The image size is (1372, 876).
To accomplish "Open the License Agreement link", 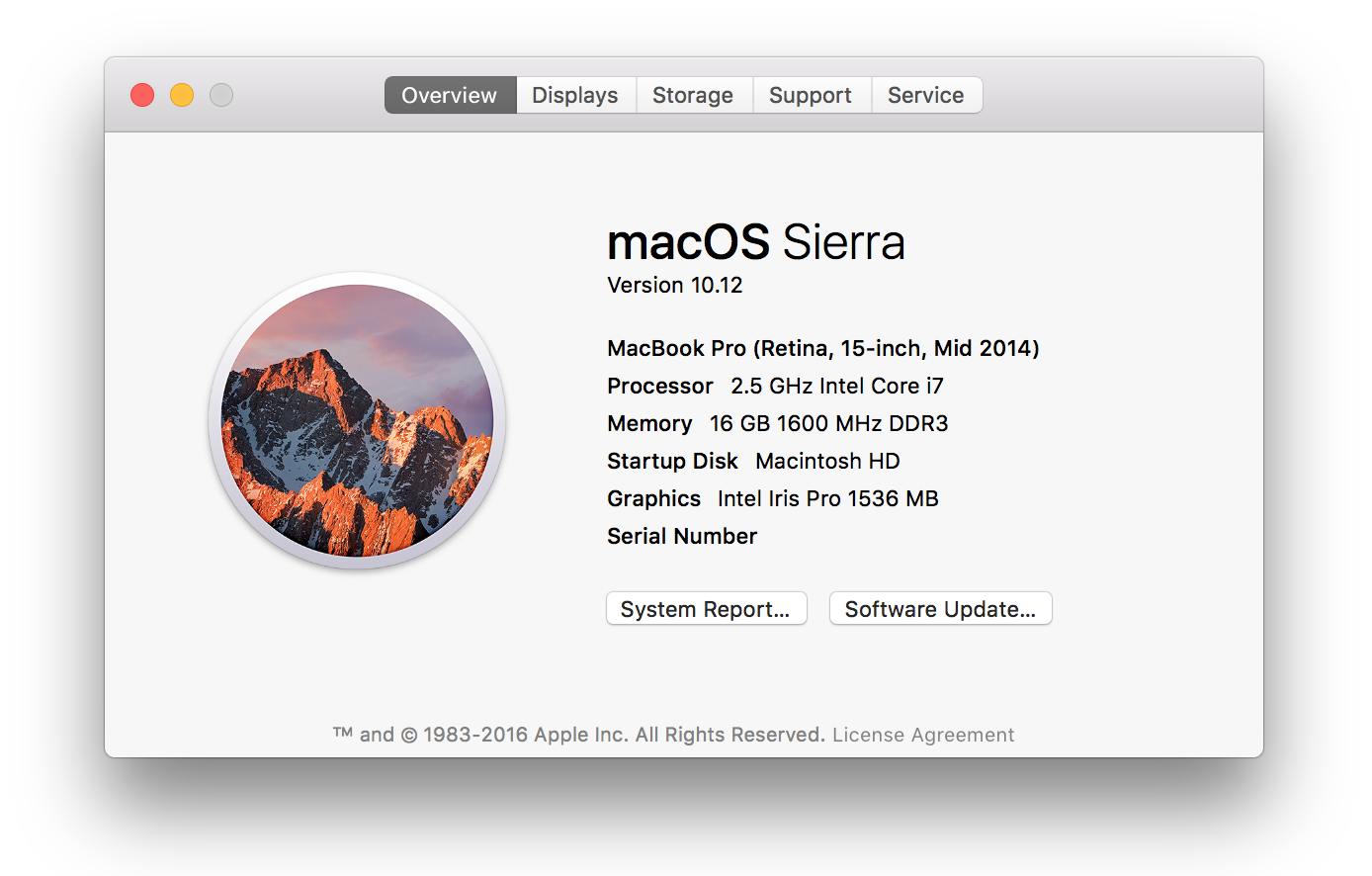I will click(923, 735).
